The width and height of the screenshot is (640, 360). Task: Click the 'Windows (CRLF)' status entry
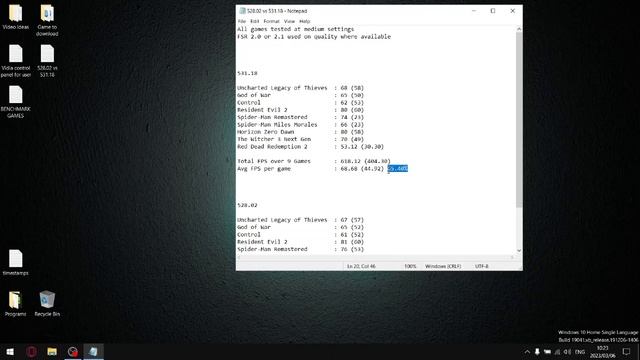pos(443,266)
